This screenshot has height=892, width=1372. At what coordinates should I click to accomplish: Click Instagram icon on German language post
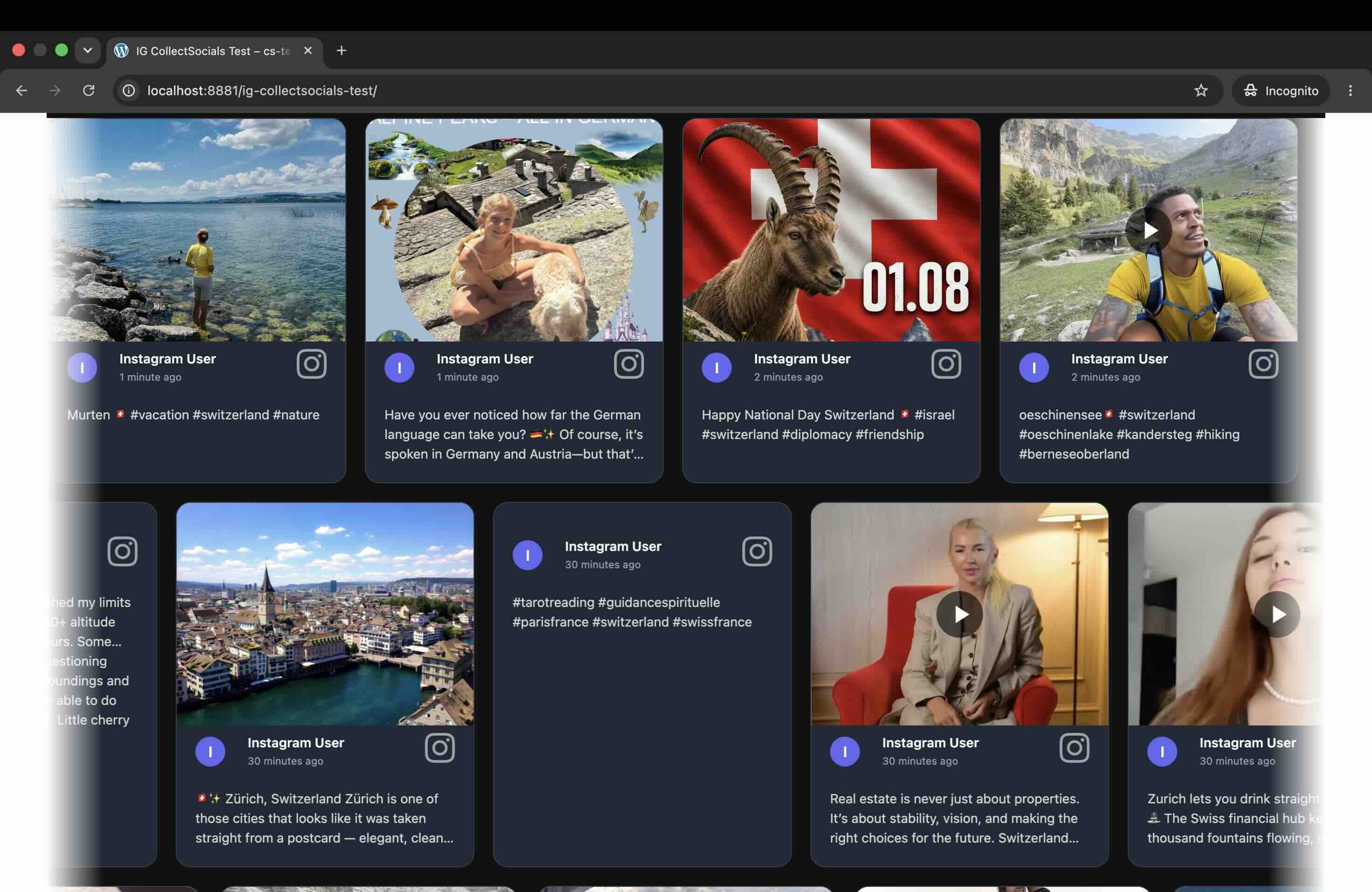(628, 364)
